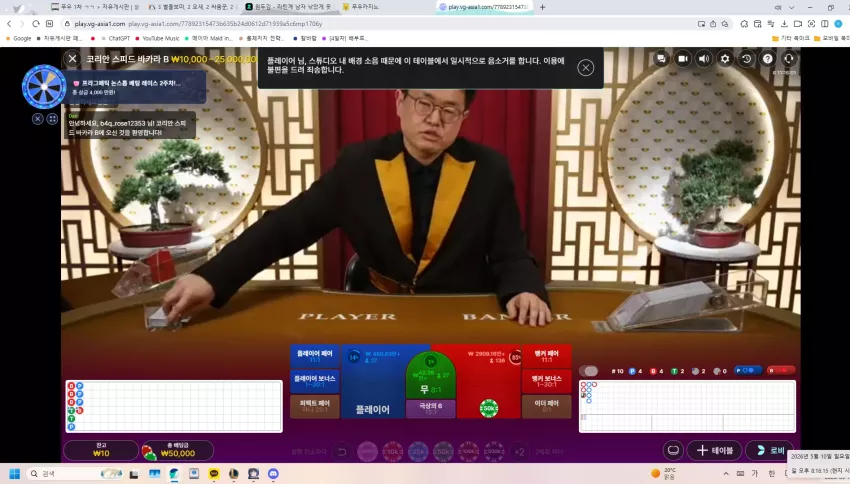Select the 50k chip in chip tray
850x484 pixels.
[x=443, y=451]
